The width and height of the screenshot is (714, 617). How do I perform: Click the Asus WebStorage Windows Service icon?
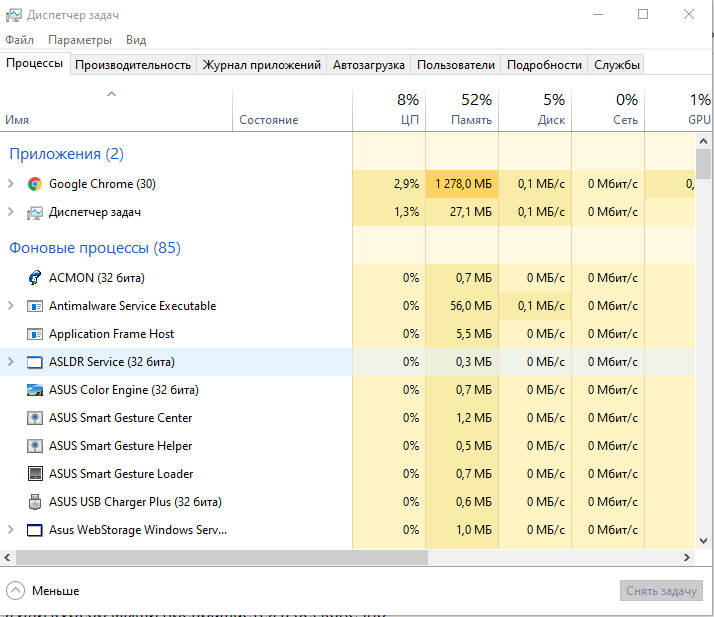point(35,530)
